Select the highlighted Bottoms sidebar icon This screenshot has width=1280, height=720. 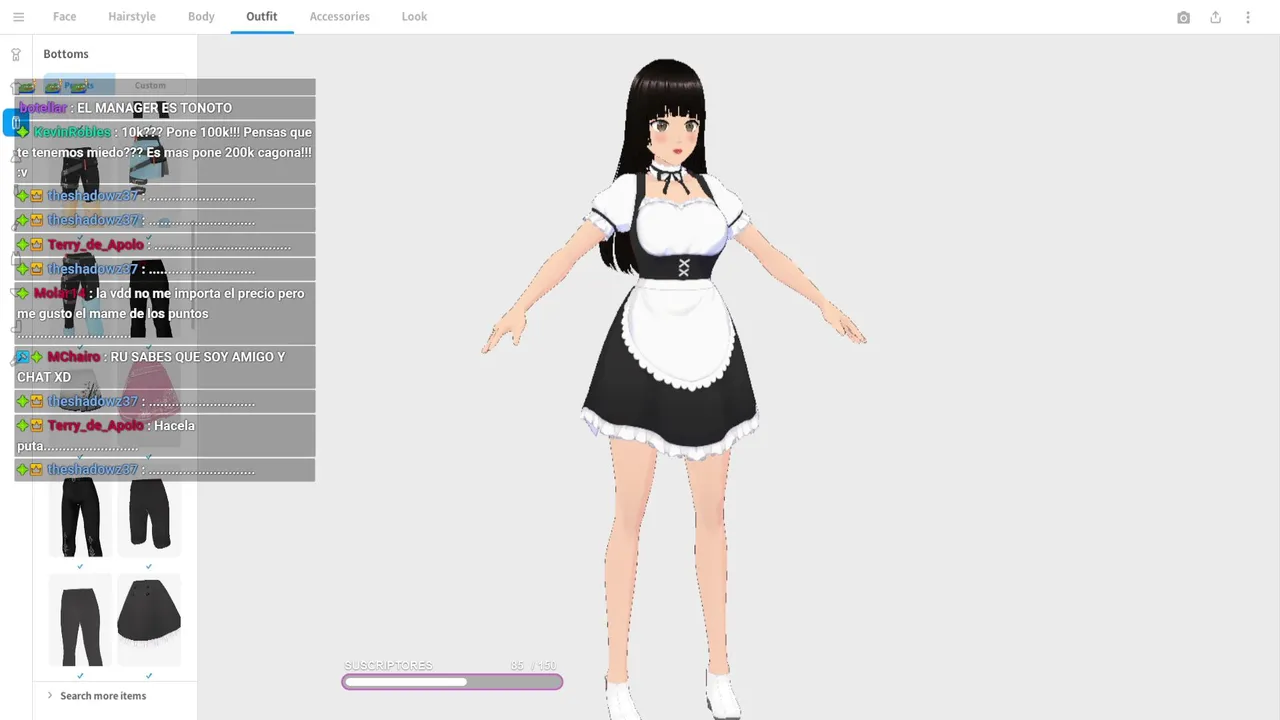pyautogui.click(x=16, y=123)
